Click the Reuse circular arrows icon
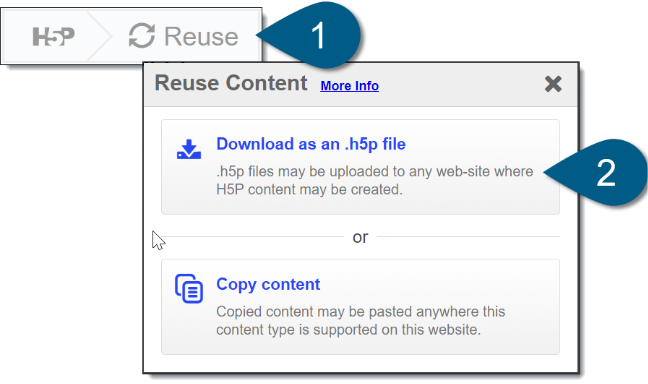The image size is (648, 384). point(142,36)
